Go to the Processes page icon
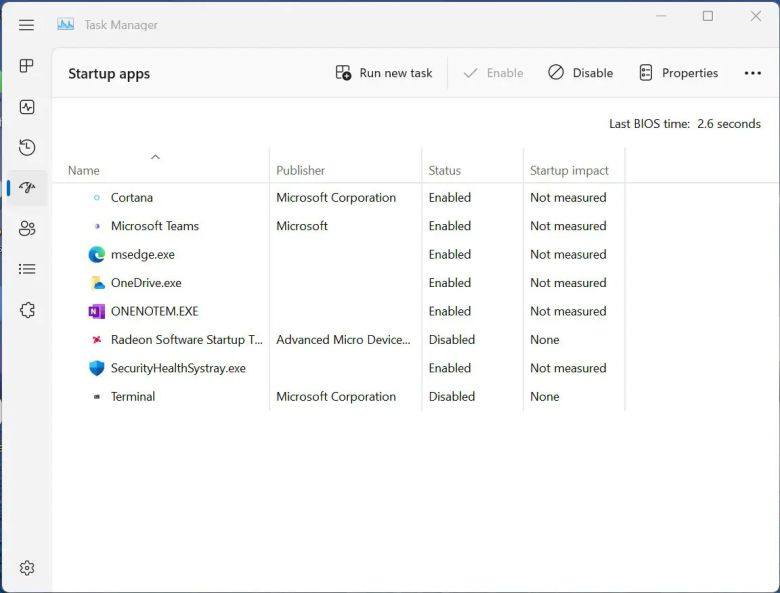The height and width of the screenshot is (593, 780). 27,66
